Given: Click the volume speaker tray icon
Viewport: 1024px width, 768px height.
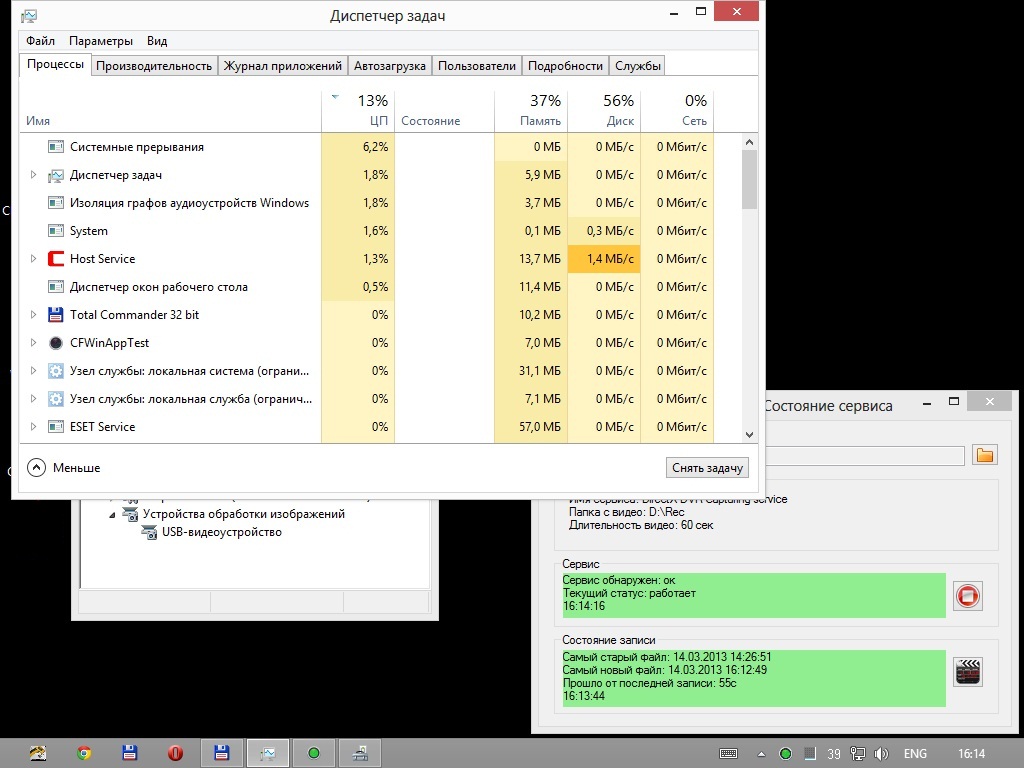Looking at the screenshot, I should click(881, 754).
